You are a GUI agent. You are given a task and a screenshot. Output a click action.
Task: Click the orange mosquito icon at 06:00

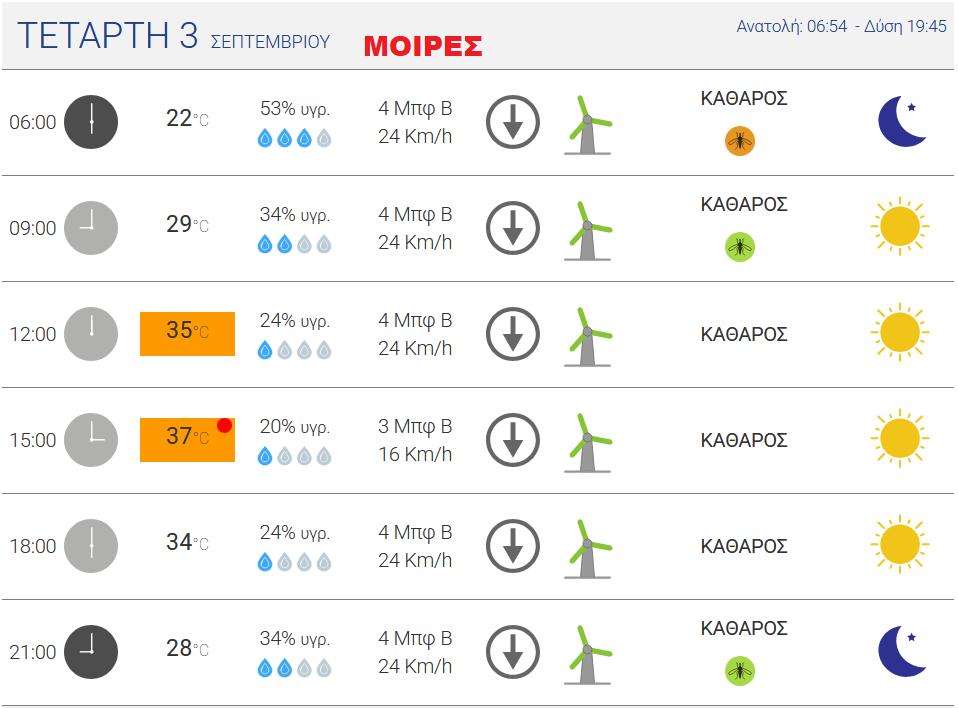click(x=739, y=141)
